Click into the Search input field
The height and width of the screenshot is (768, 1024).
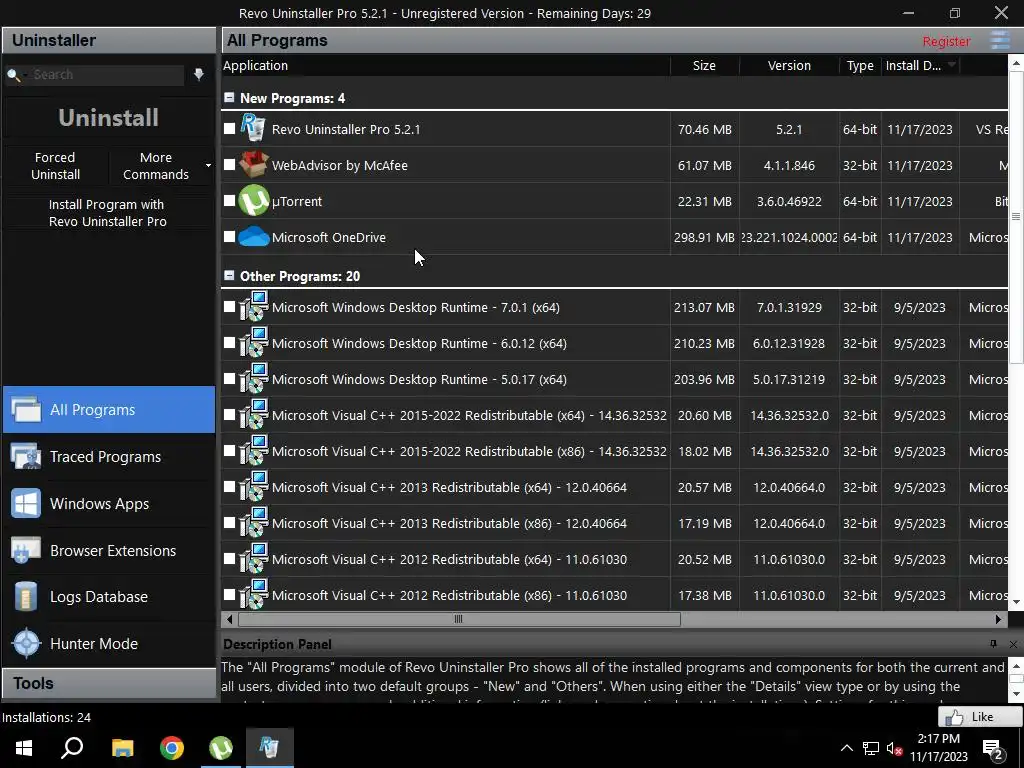(x=104, y=75)
